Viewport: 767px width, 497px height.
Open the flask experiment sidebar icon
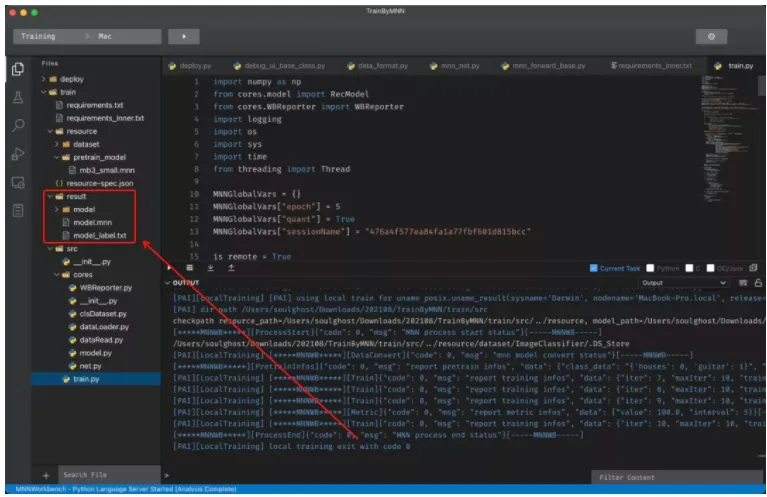click(18, 97)
